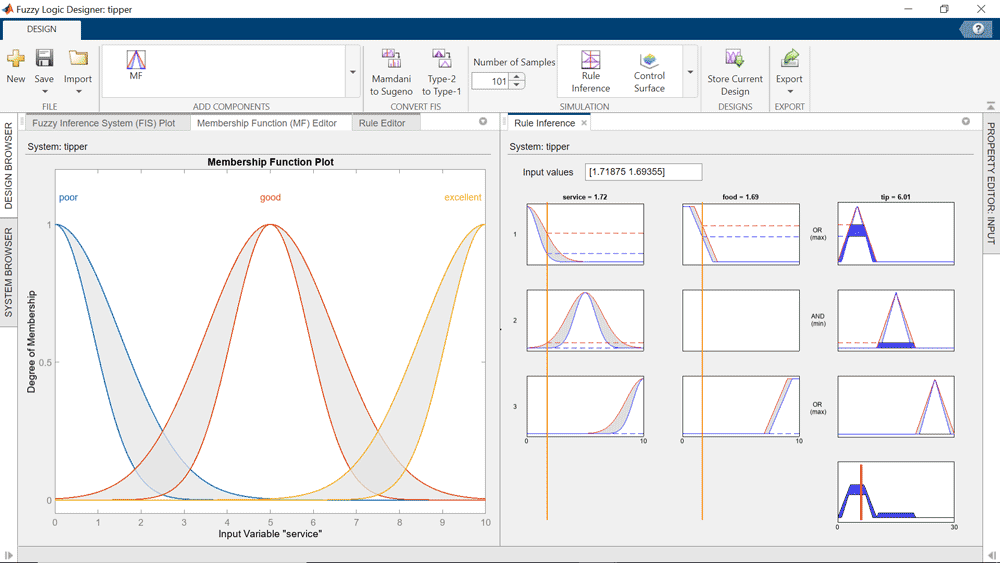The image size is (1000, 563).
Task: Click 'tip = 6.01' heading
Action: (x=895, y=197)
